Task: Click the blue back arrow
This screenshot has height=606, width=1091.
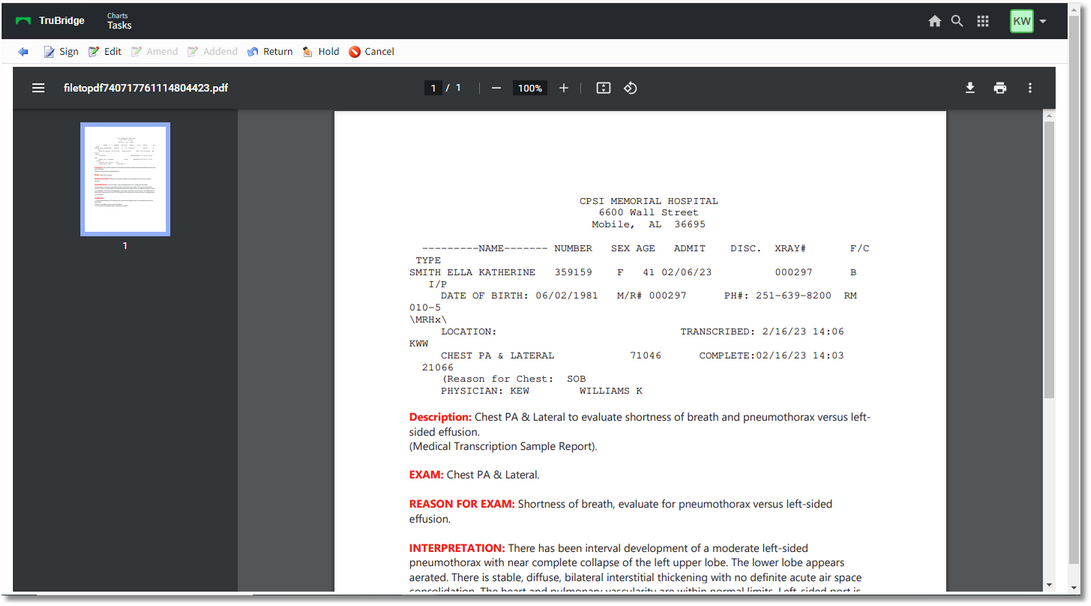Action: pos(23,51)
